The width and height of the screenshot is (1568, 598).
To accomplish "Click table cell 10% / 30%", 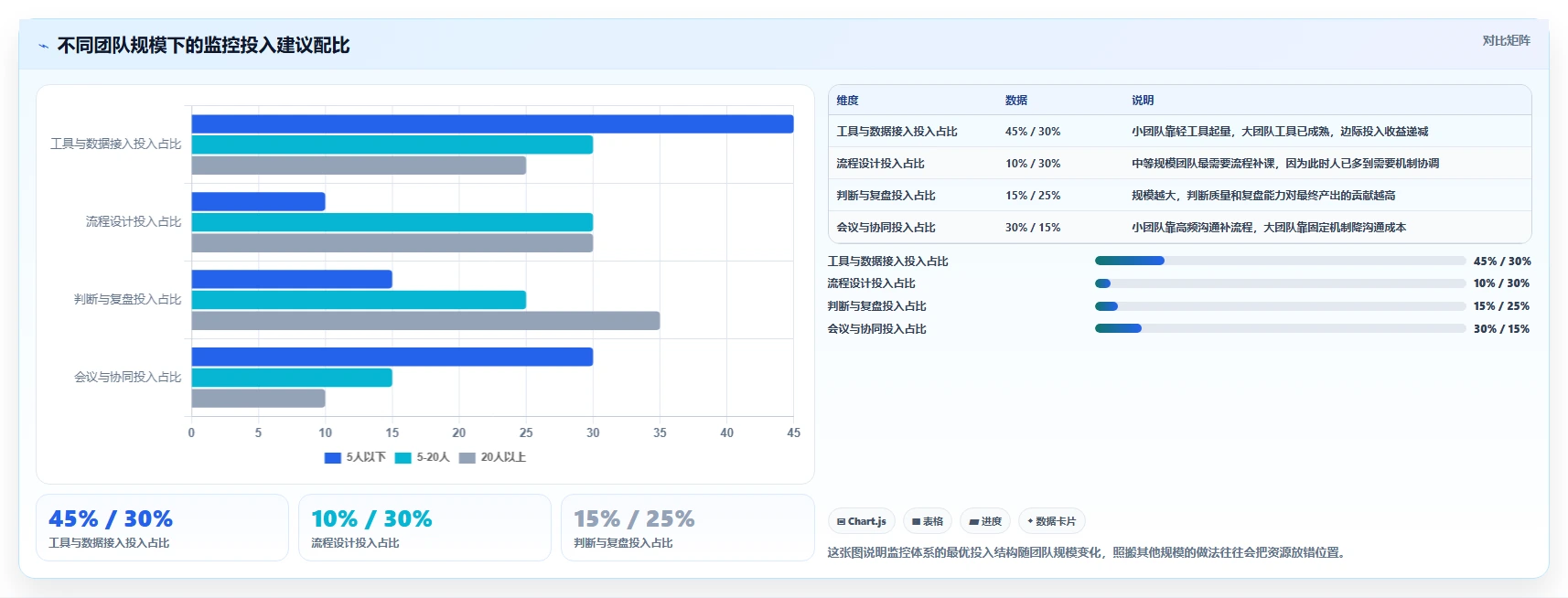I will pyautogui.click(x=1033, y=164).
